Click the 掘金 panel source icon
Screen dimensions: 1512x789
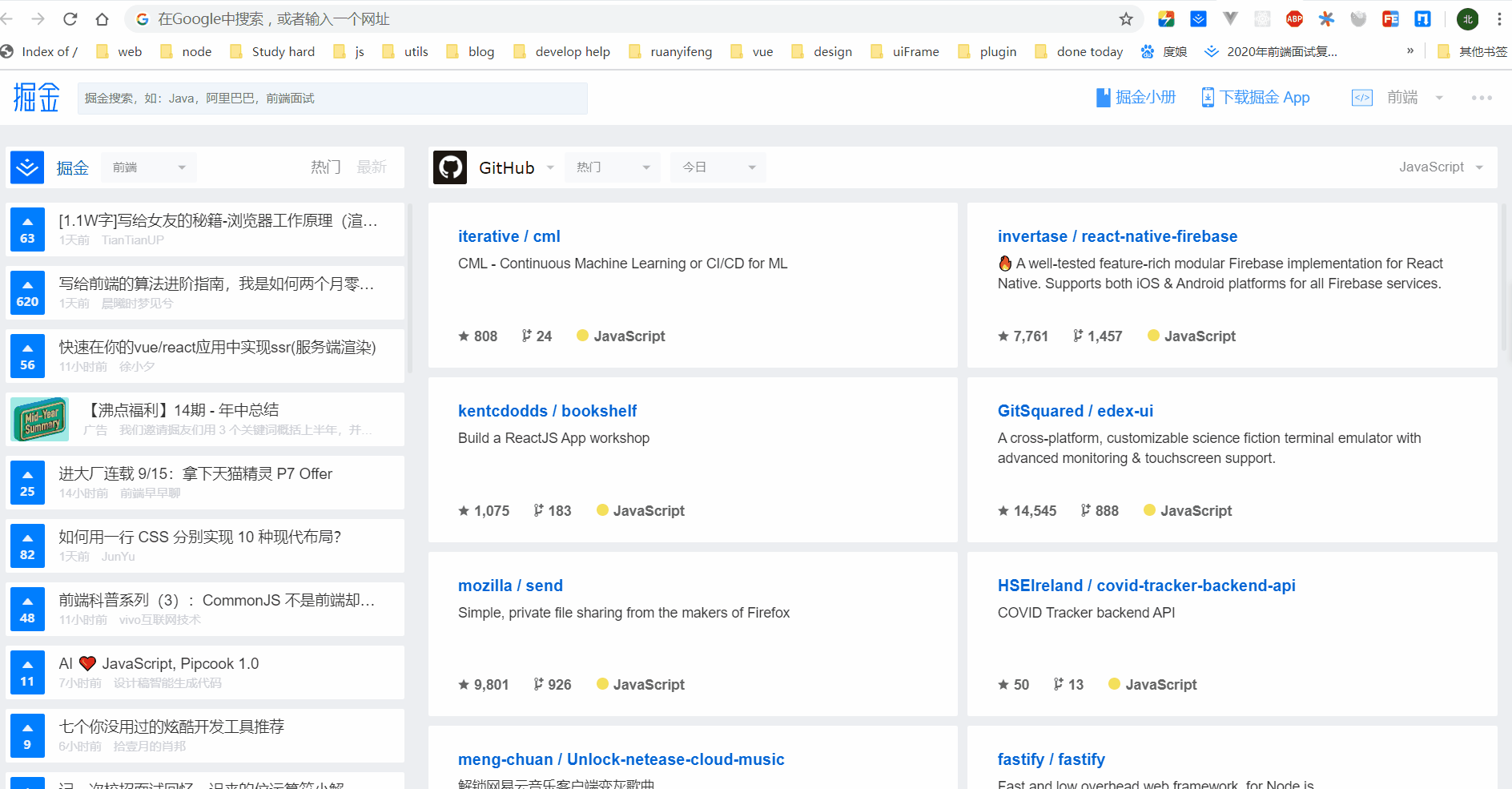coord(27,167)
